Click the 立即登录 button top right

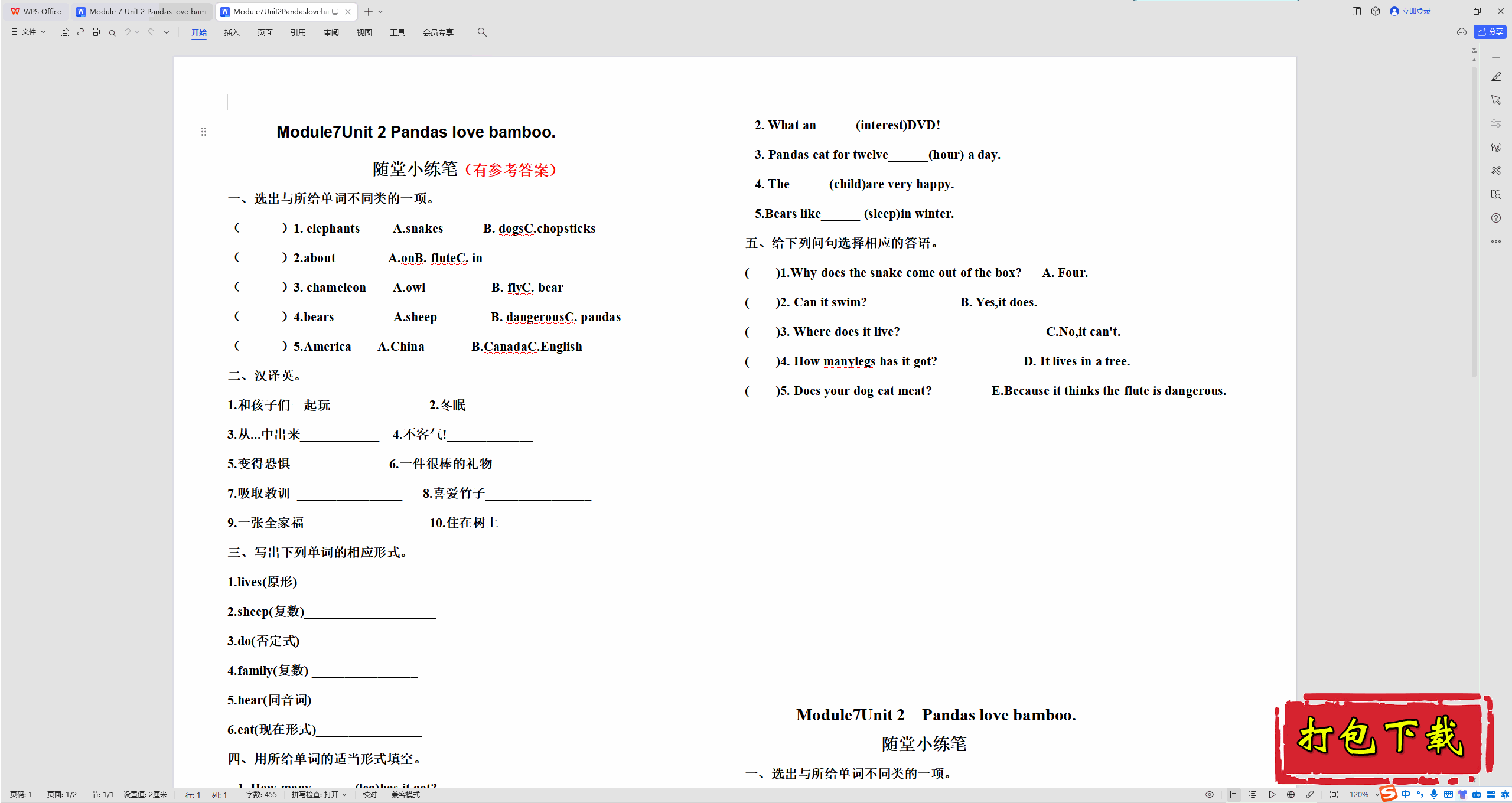point(1412,11)
